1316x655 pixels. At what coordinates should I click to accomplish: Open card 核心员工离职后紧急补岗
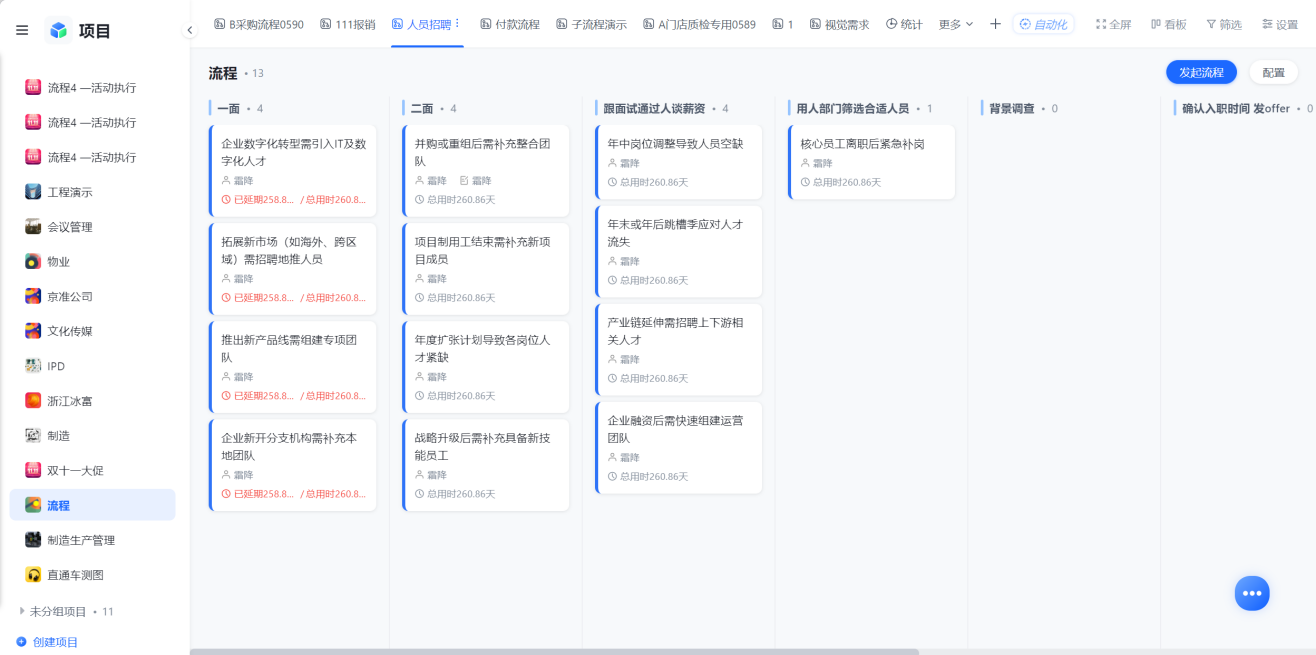click(x=872, y=162)
